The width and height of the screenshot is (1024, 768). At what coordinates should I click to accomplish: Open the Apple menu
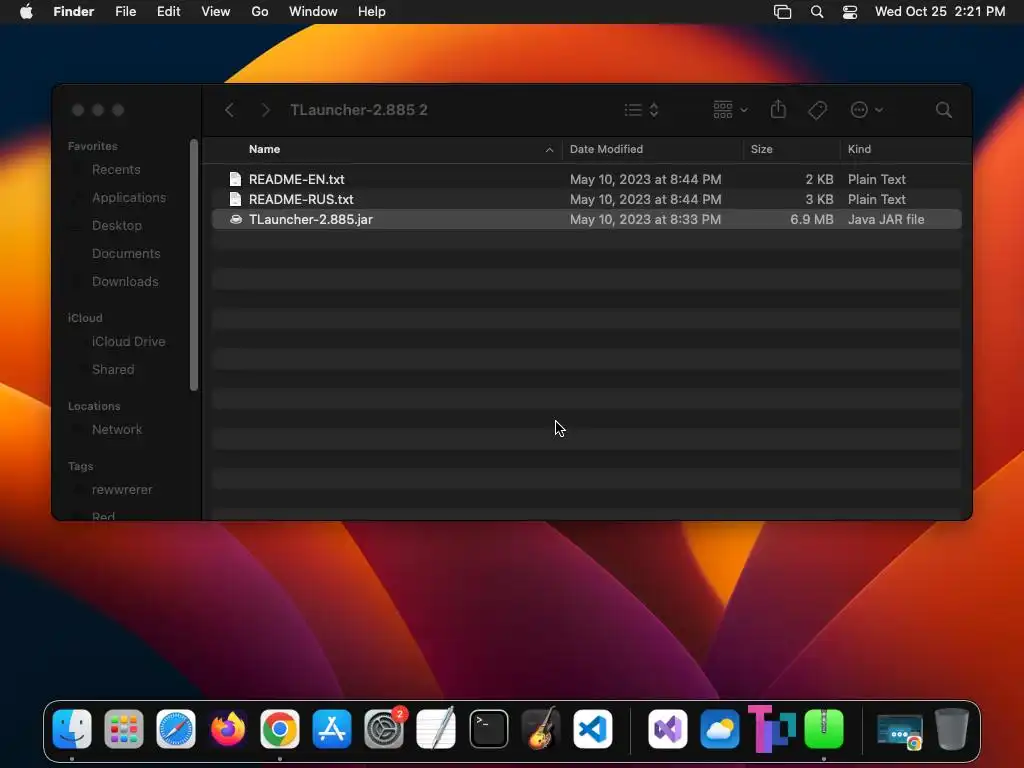coord(26,12)
